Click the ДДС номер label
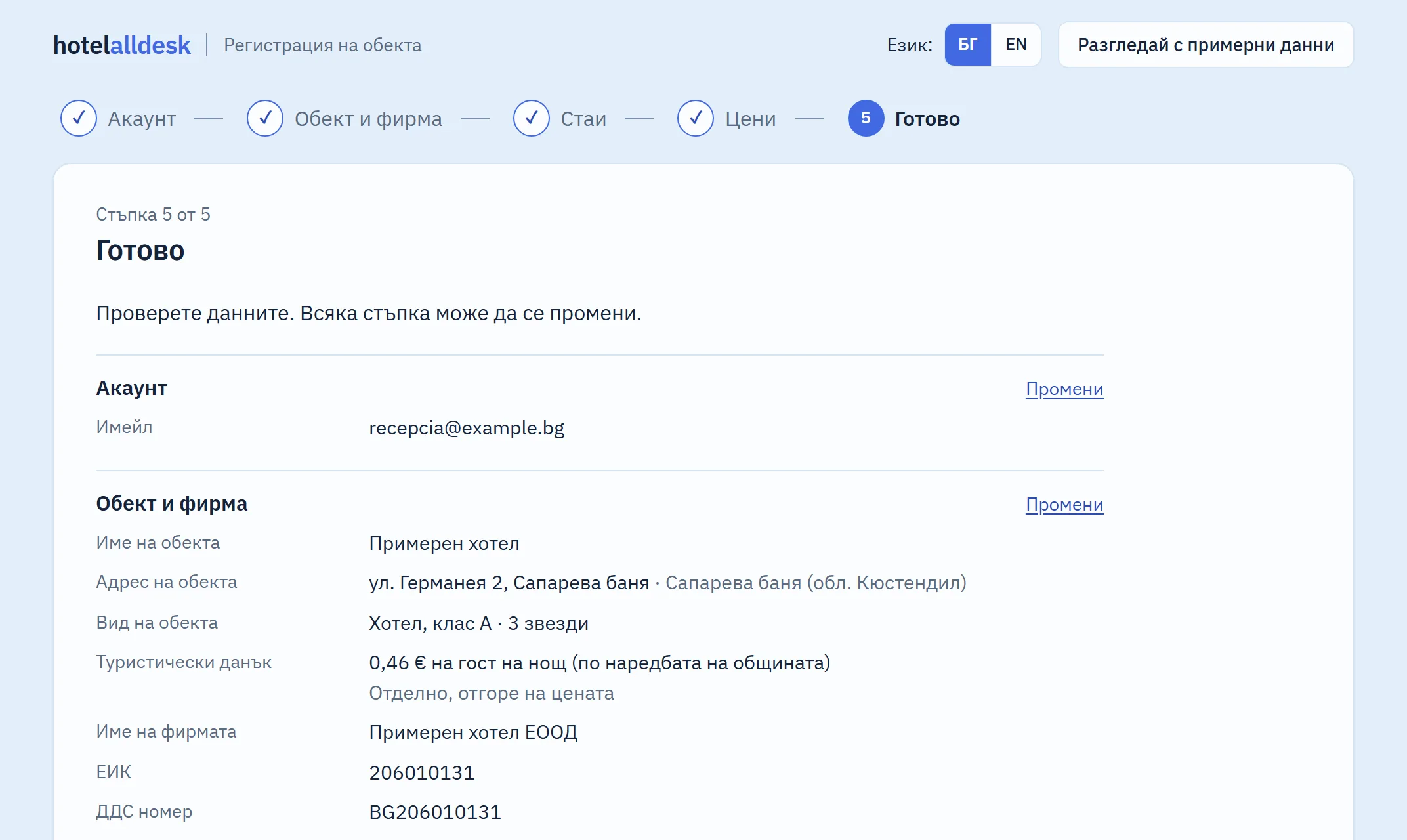Viewport: 1407px width, 840px height. pyautogui.click(x=144, y=812)
